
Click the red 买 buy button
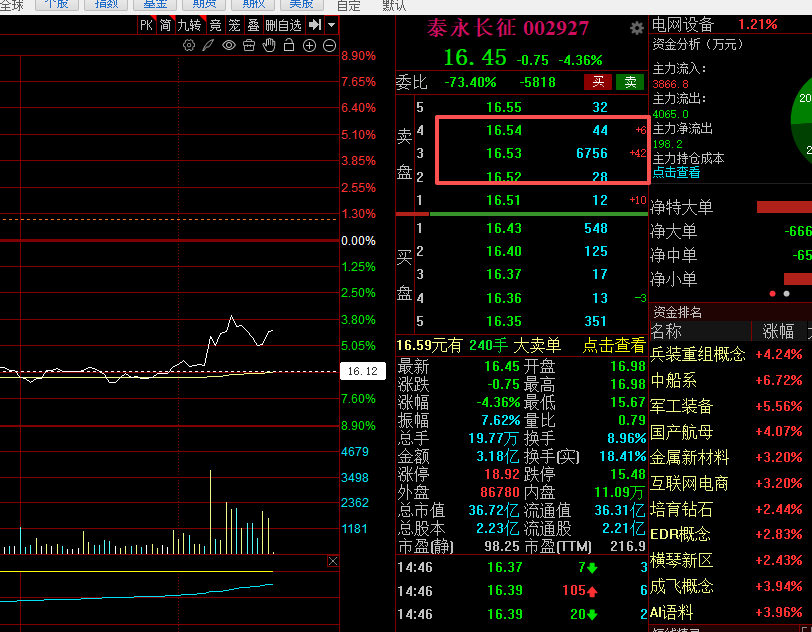(598, 82)
